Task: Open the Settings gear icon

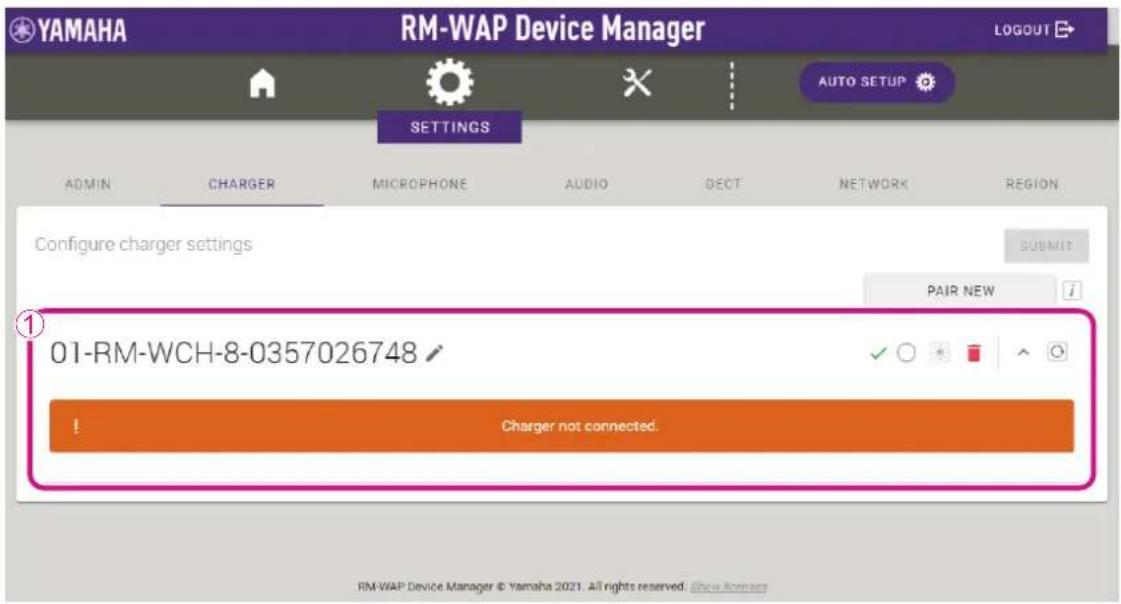Action: click(x=450, y=82)
